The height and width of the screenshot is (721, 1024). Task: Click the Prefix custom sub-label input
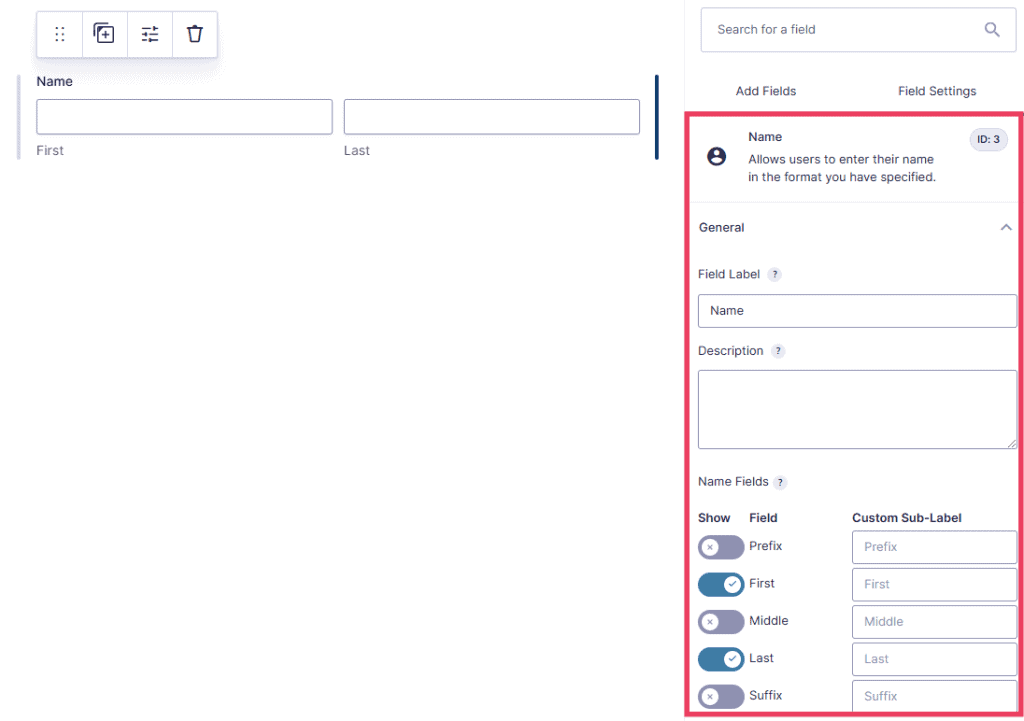click(934, 547)
